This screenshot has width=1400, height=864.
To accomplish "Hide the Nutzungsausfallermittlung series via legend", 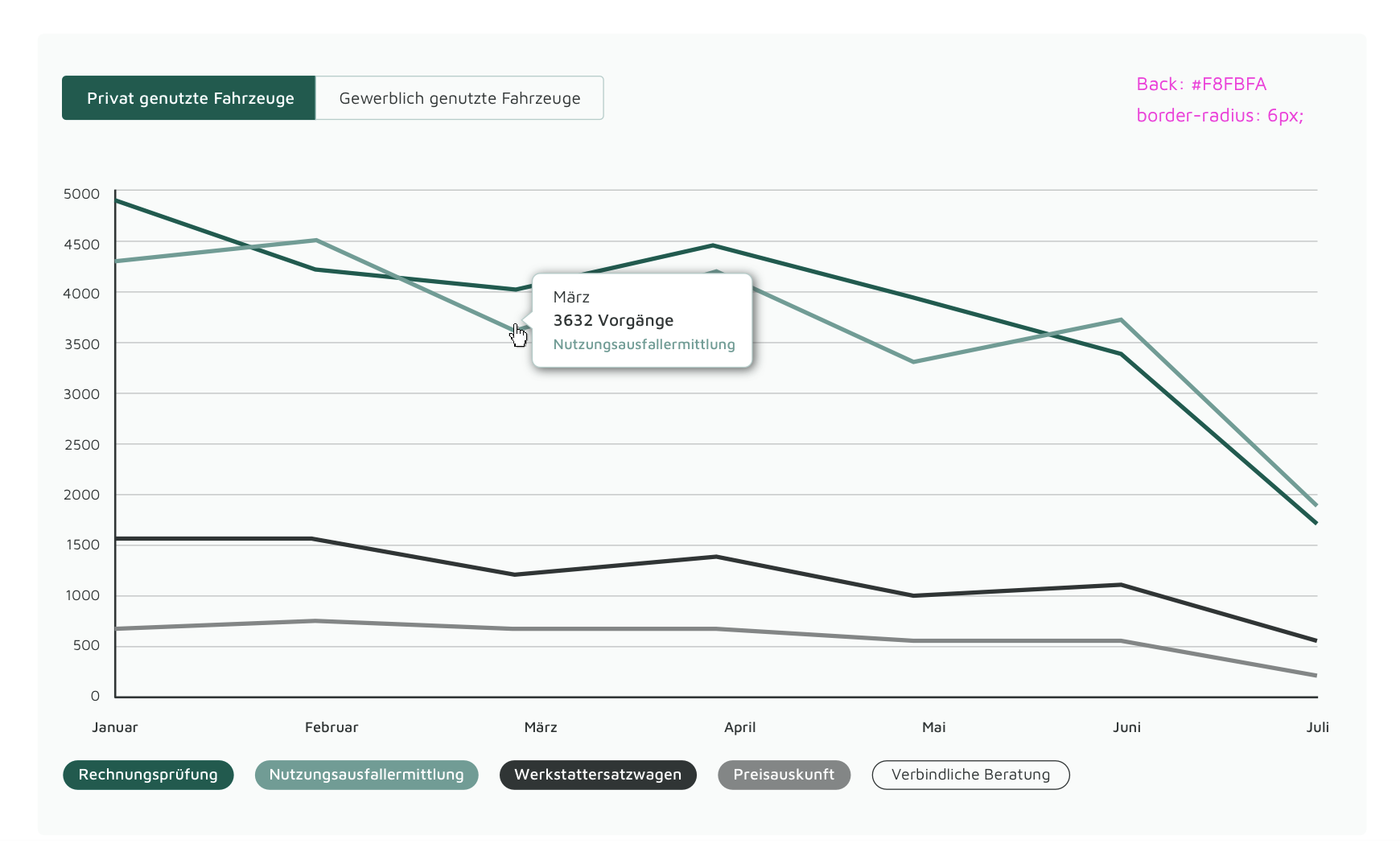I will [366, 775].
